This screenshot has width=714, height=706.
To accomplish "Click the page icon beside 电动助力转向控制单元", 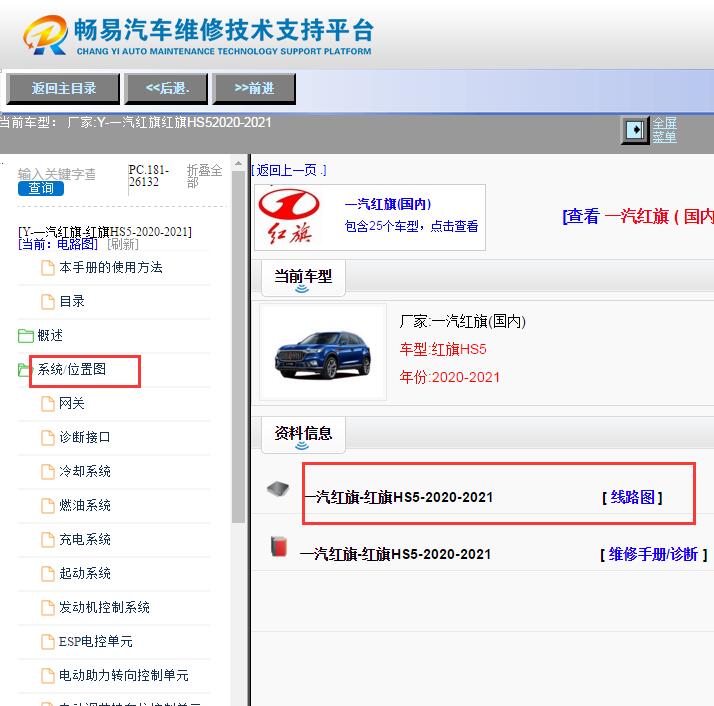I will click(x=48, y=676).
